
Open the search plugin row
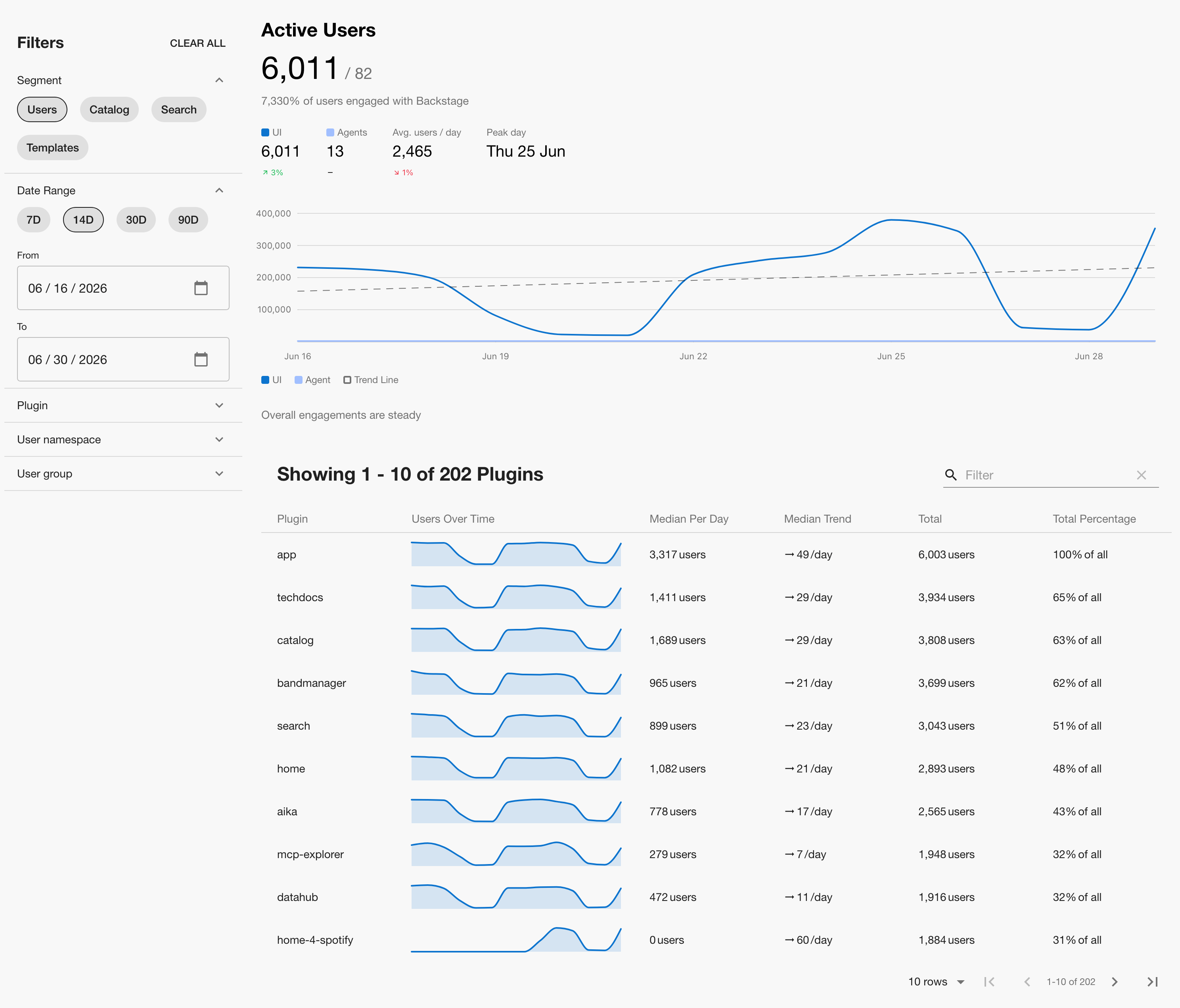point(716,726)
